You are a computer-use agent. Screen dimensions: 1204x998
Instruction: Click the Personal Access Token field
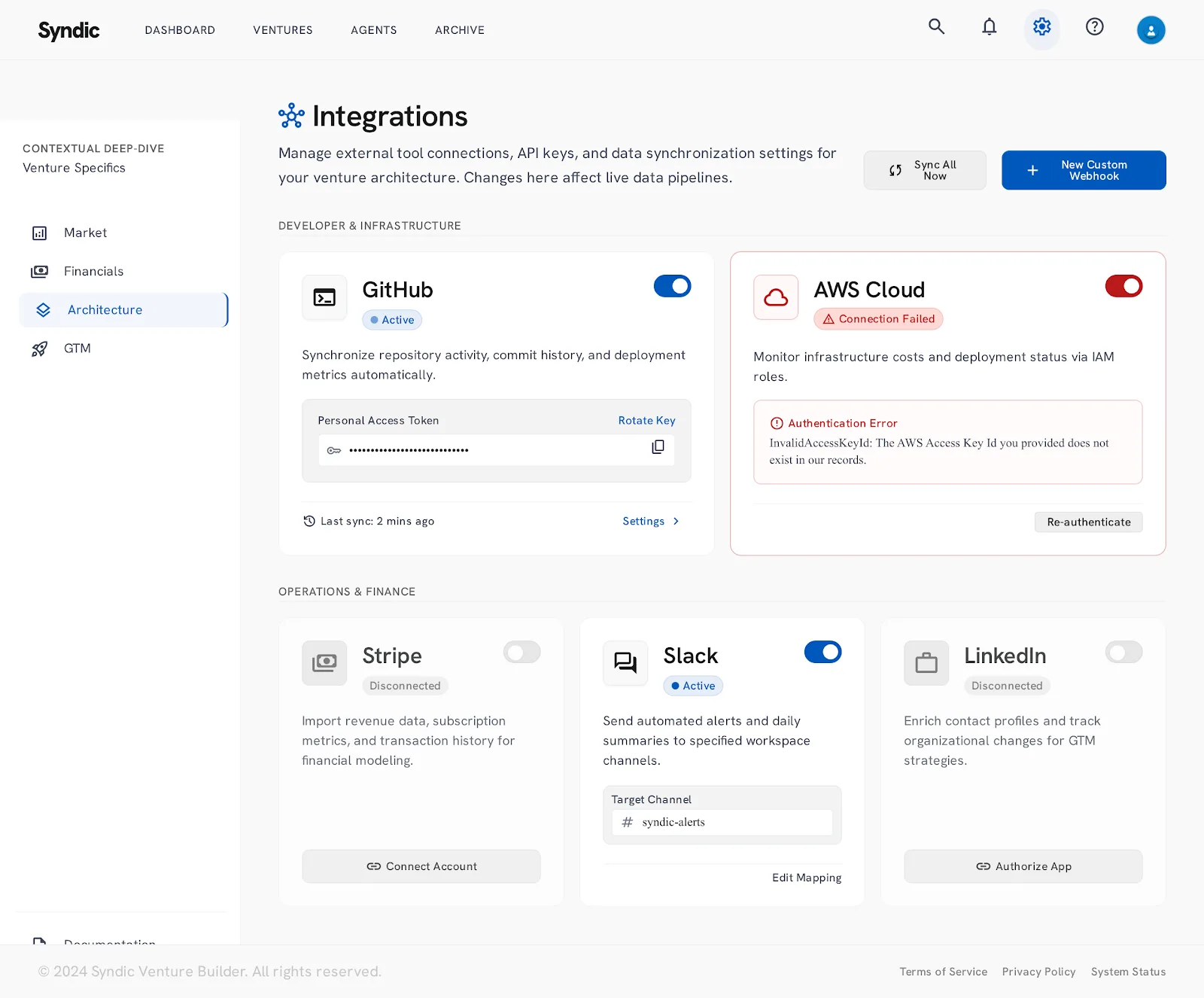pyautogui.click(x=497, y=450)
